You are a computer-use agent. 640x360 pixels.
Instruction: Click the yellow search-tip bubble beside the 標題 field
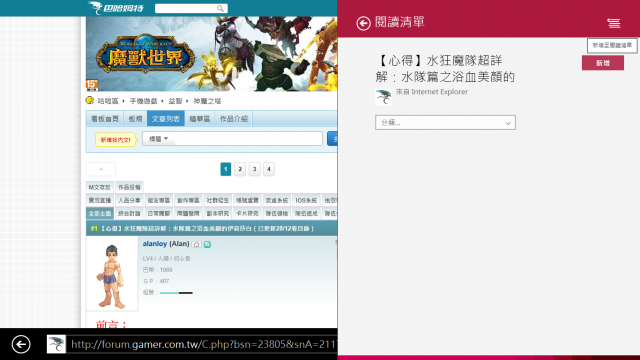tap(116, 140)
